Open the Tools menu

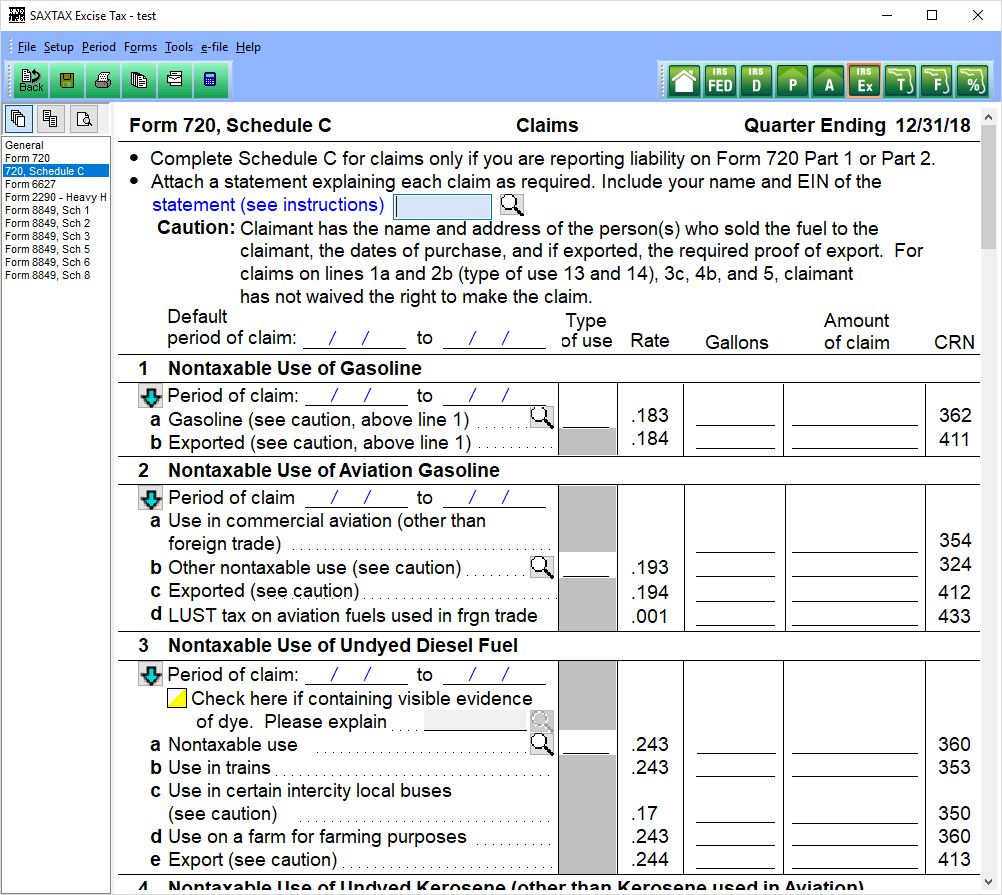pos(179,47)
